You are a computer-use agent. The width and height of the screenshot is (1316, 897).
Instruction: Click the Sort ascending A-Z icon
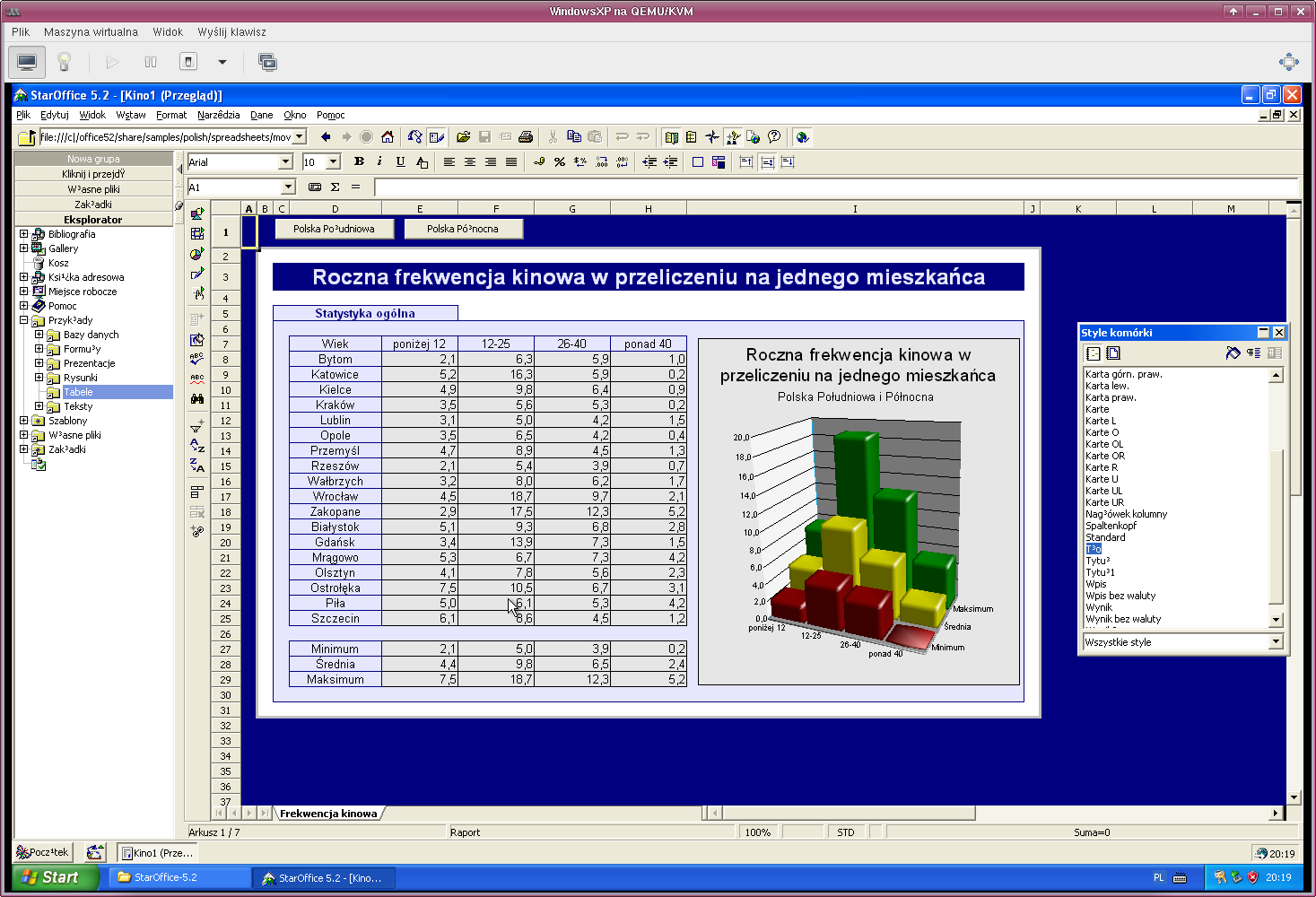coord(197,446)
